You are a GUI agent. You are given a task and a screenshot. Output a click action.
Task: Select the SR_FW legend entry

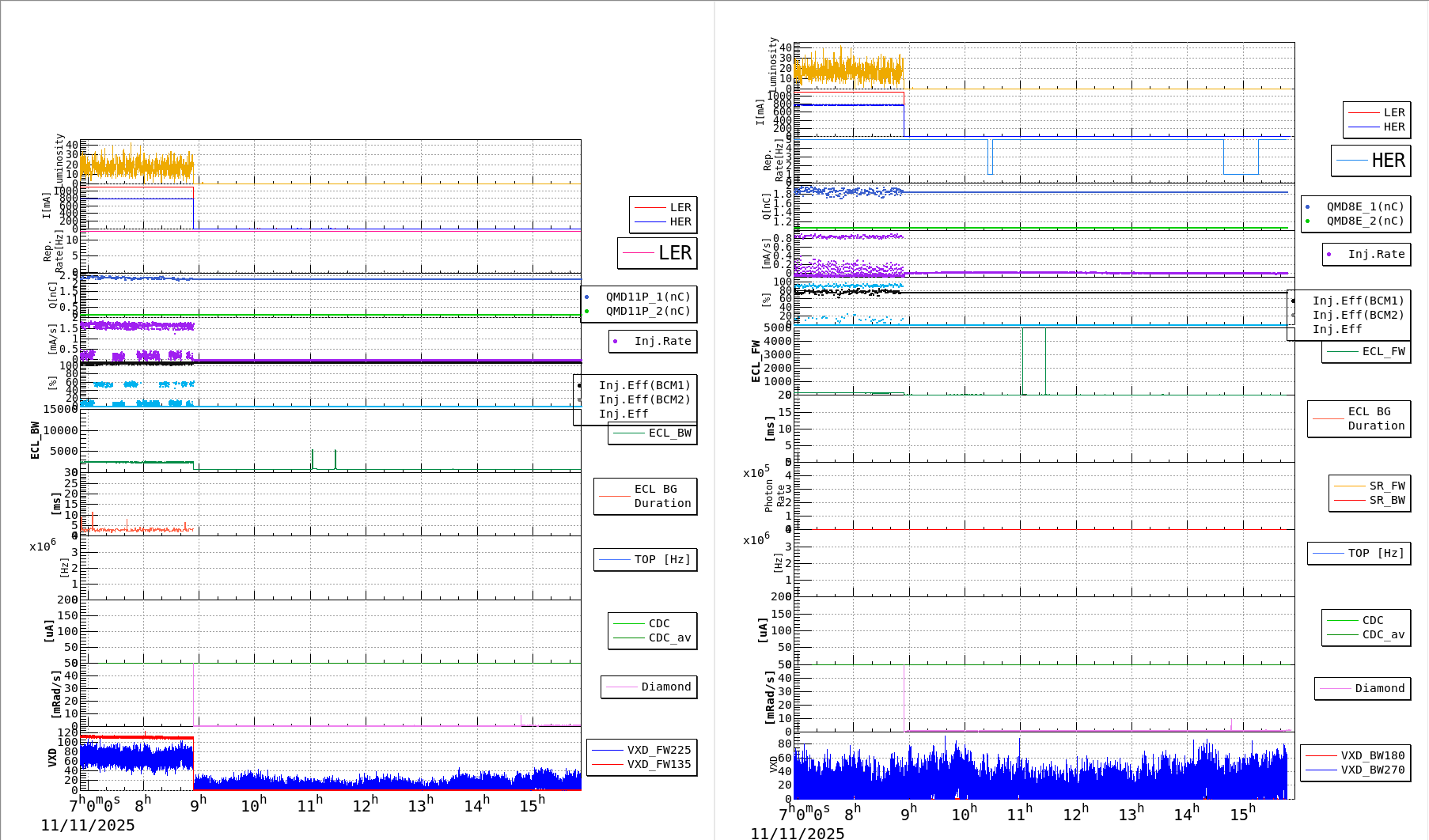(x=1386, y=486)
